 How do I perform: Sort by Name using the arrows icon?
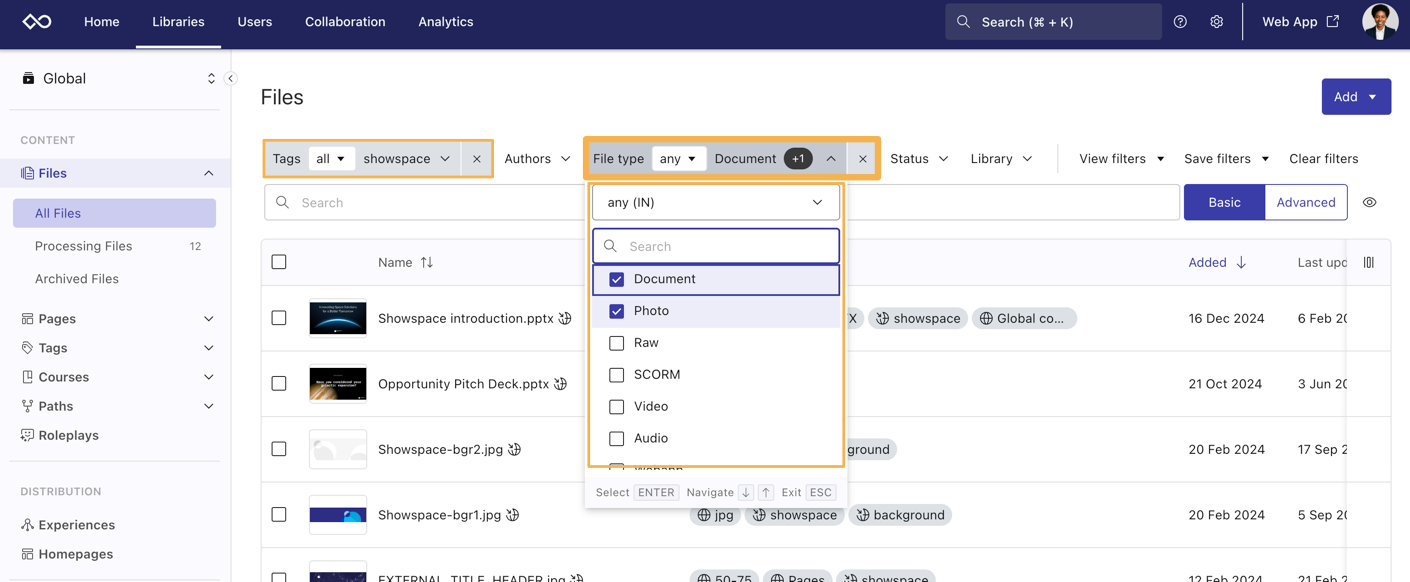point(427,263)
